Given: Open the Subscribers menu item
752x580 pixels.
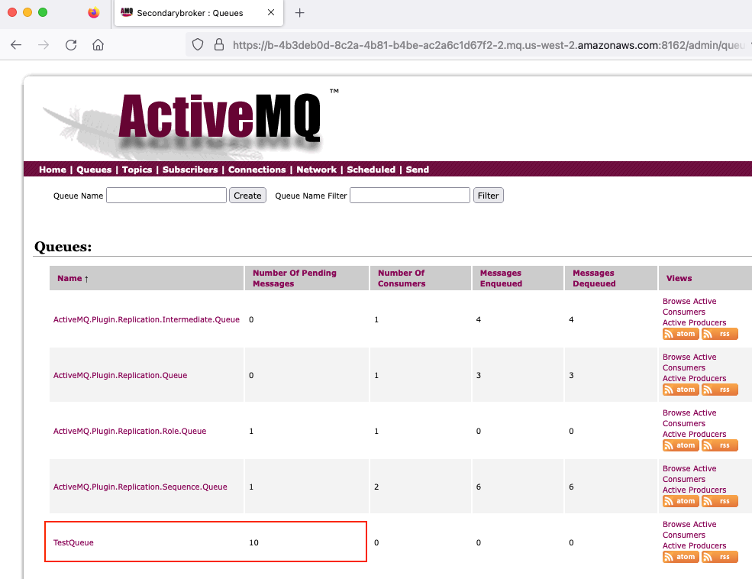Looking at the screenshot, I should pyautogui.click(x=190, y=169).
